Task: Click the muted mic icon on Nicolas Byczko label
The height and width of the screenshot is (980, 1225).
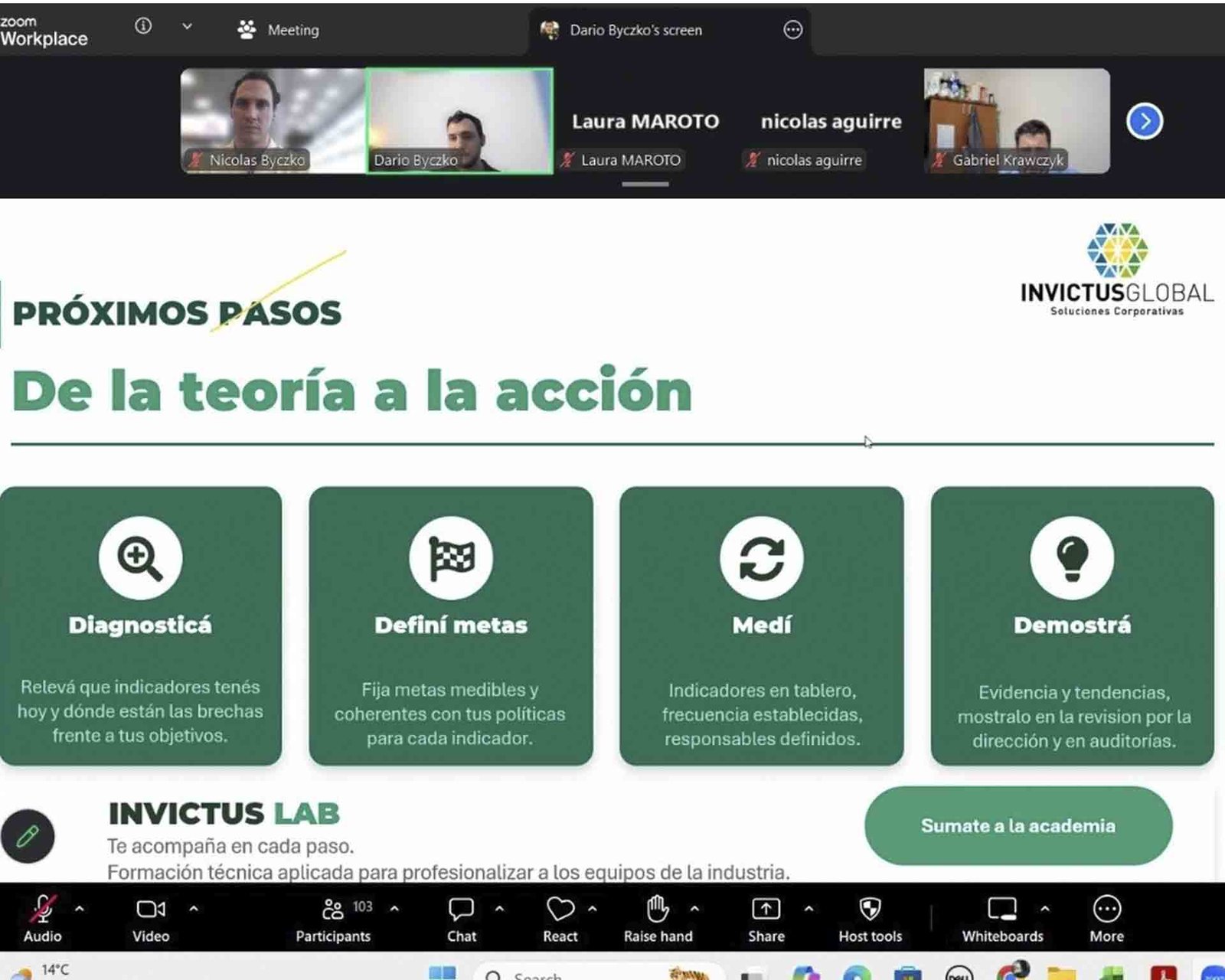Action: pos(196,160)
